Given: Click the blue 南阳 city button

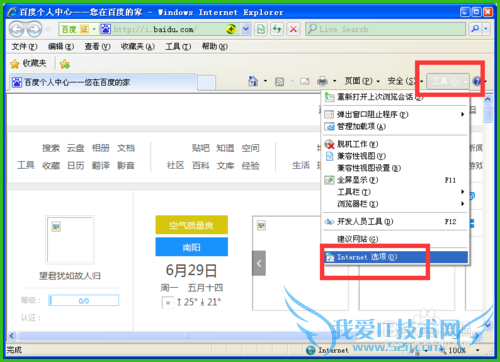Looking at the screenshot, I should (x=192, y=247).
